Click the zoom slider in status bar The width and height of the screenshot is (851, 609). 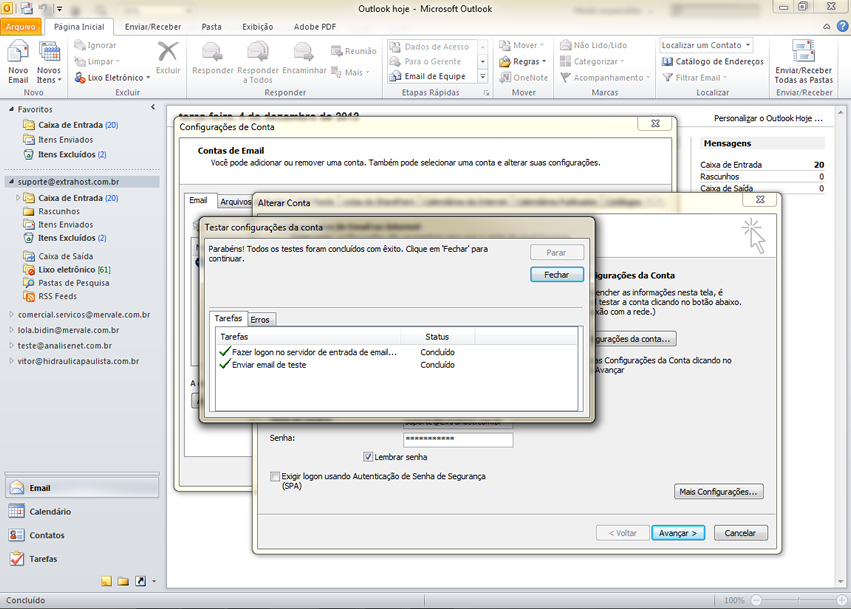click(x=798, y=600)
